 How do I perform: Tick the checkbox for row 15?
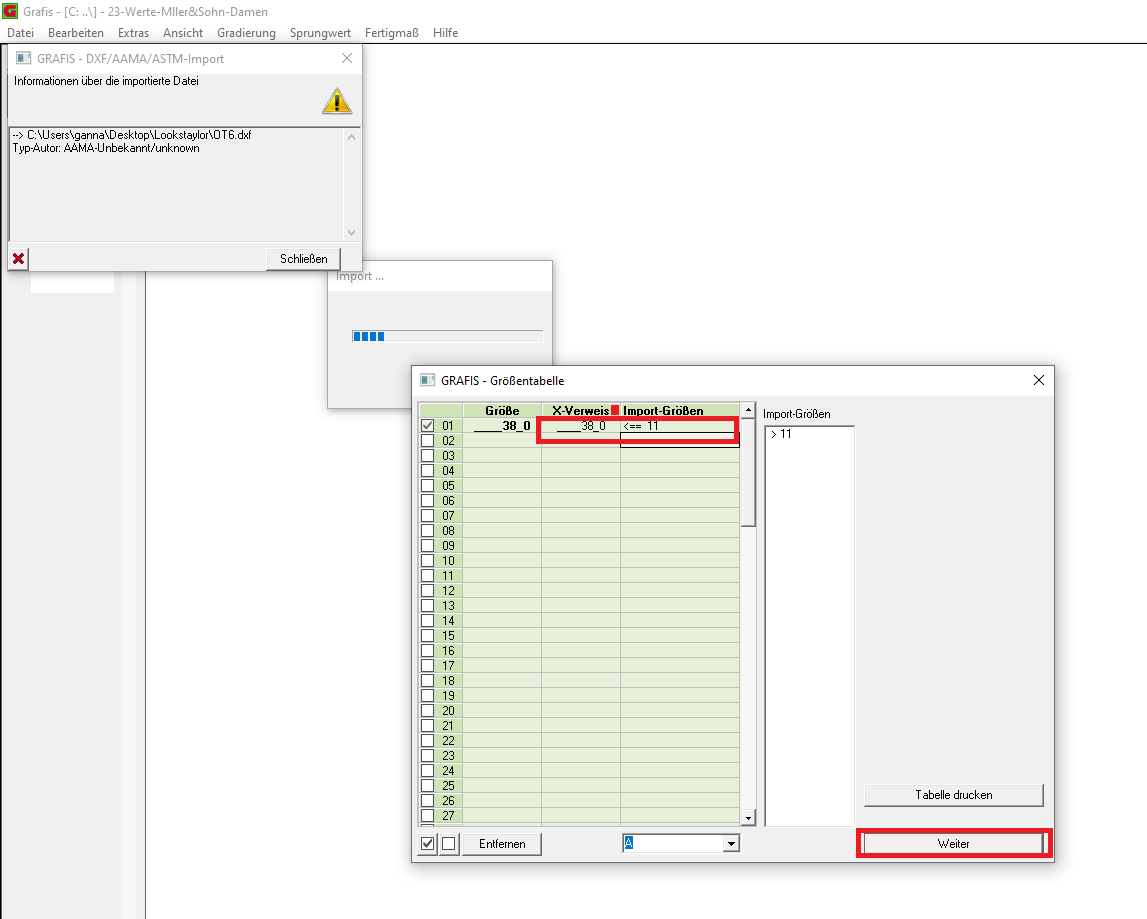[x=428, y=635]
